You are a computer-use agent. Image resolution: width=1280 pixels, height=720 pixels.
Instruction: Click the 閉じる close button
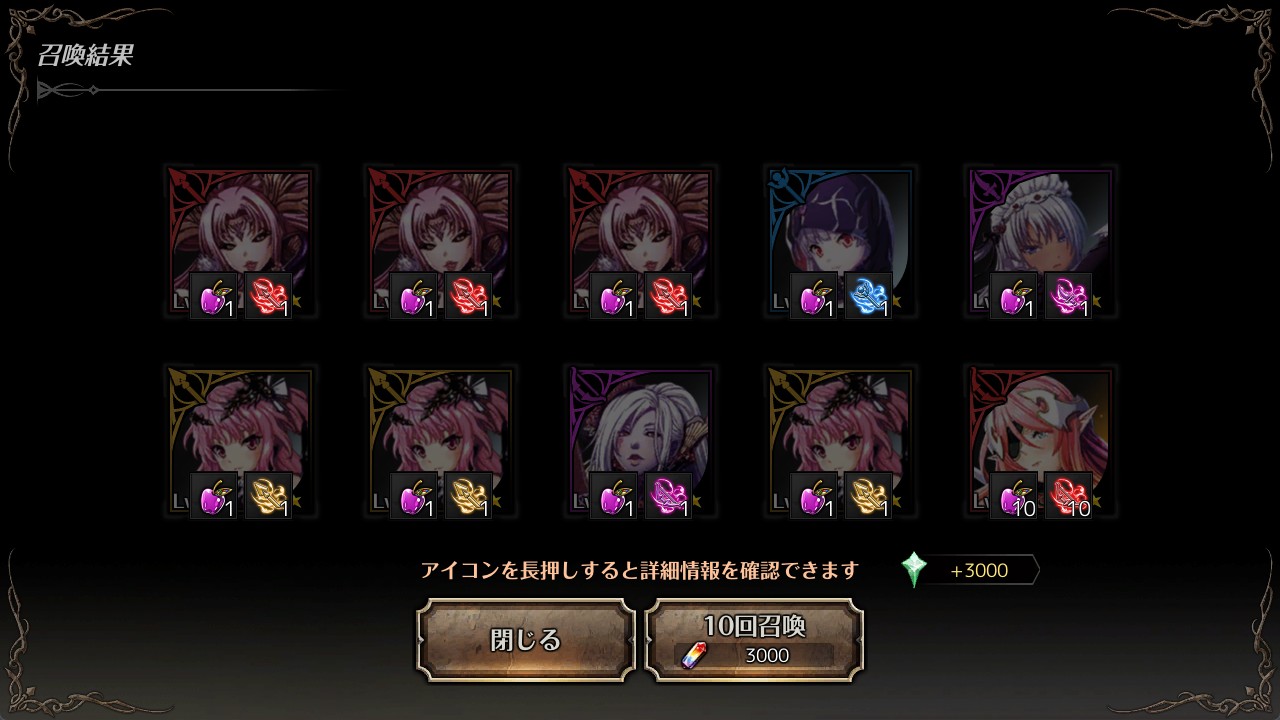pos(526,640)
